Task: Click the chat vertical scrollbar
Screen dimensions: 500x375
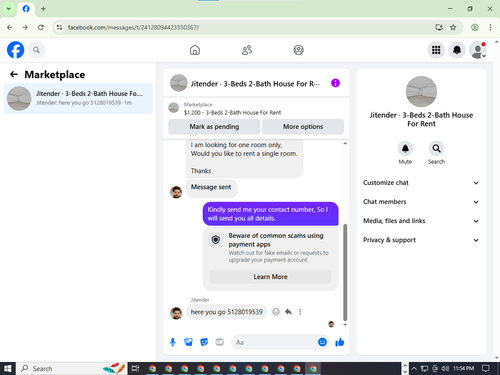Action: coord(345,272)
